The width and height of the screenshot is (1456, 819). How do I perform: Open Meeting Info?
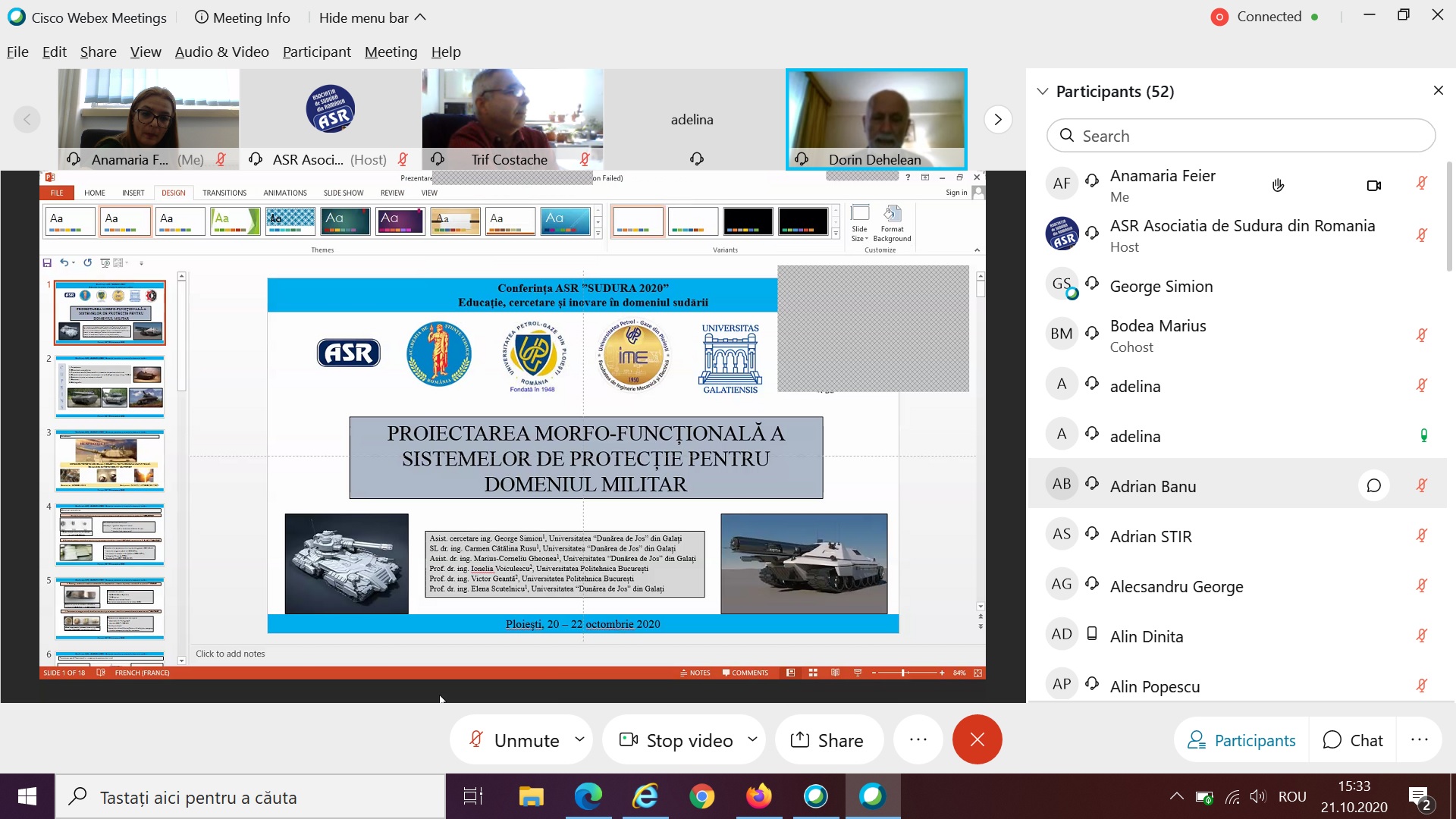point(242,17)
